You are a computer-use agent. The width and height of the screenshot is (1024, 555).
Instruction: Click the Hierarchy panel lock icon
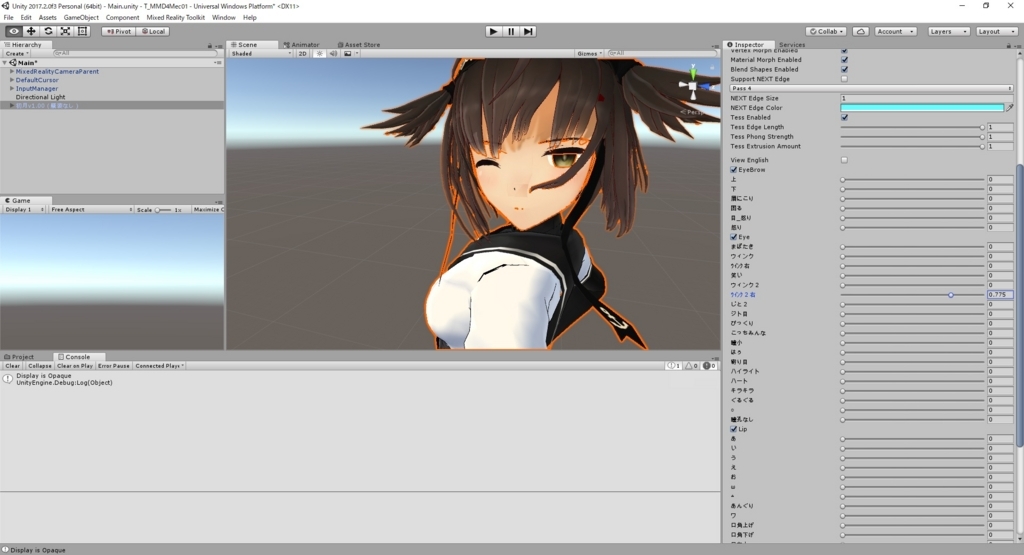click(210, 45)
